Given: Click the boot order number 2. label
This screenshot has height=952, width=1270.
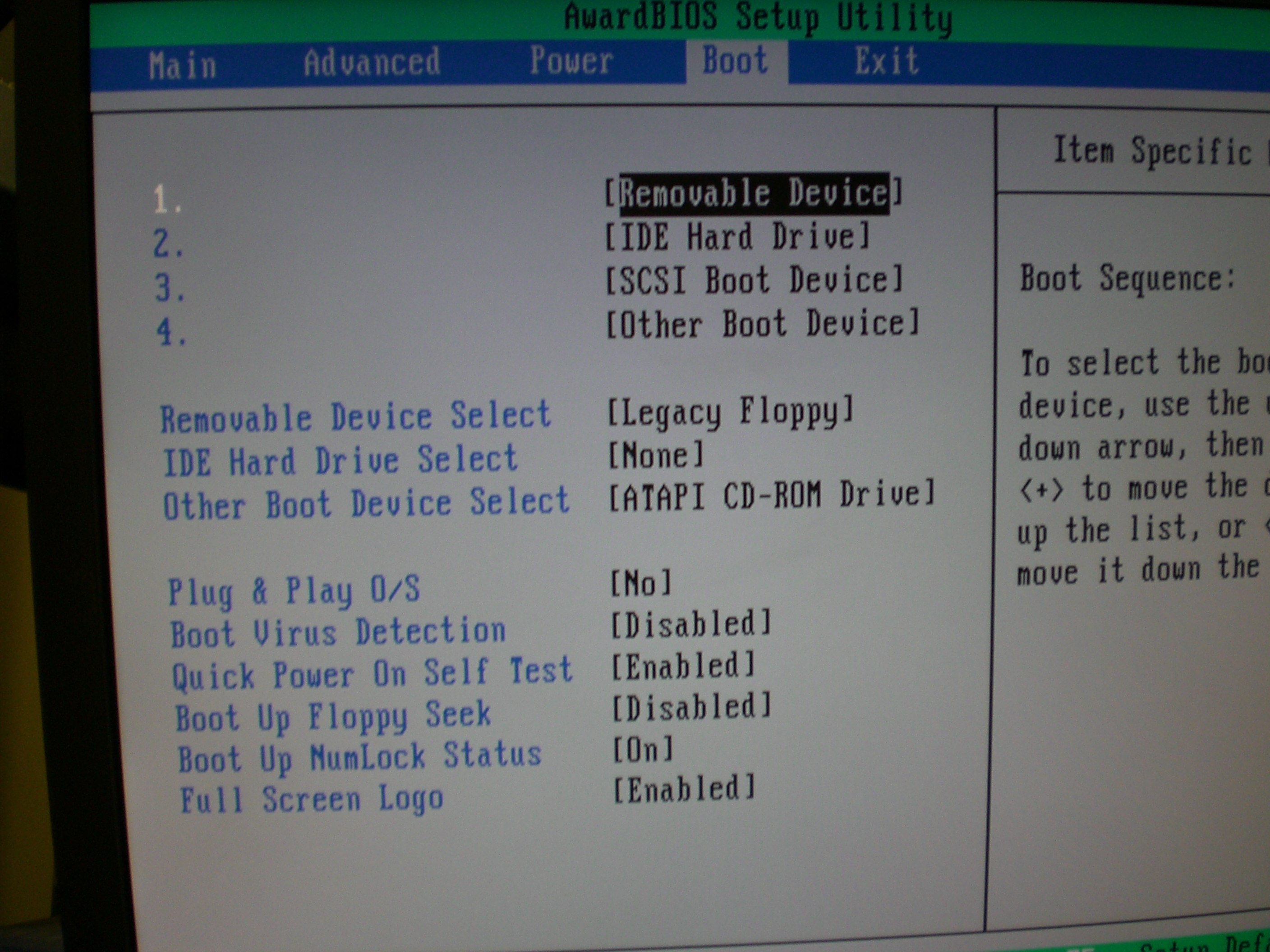Looking at the screenshot, I should click(x=169, y=243).
